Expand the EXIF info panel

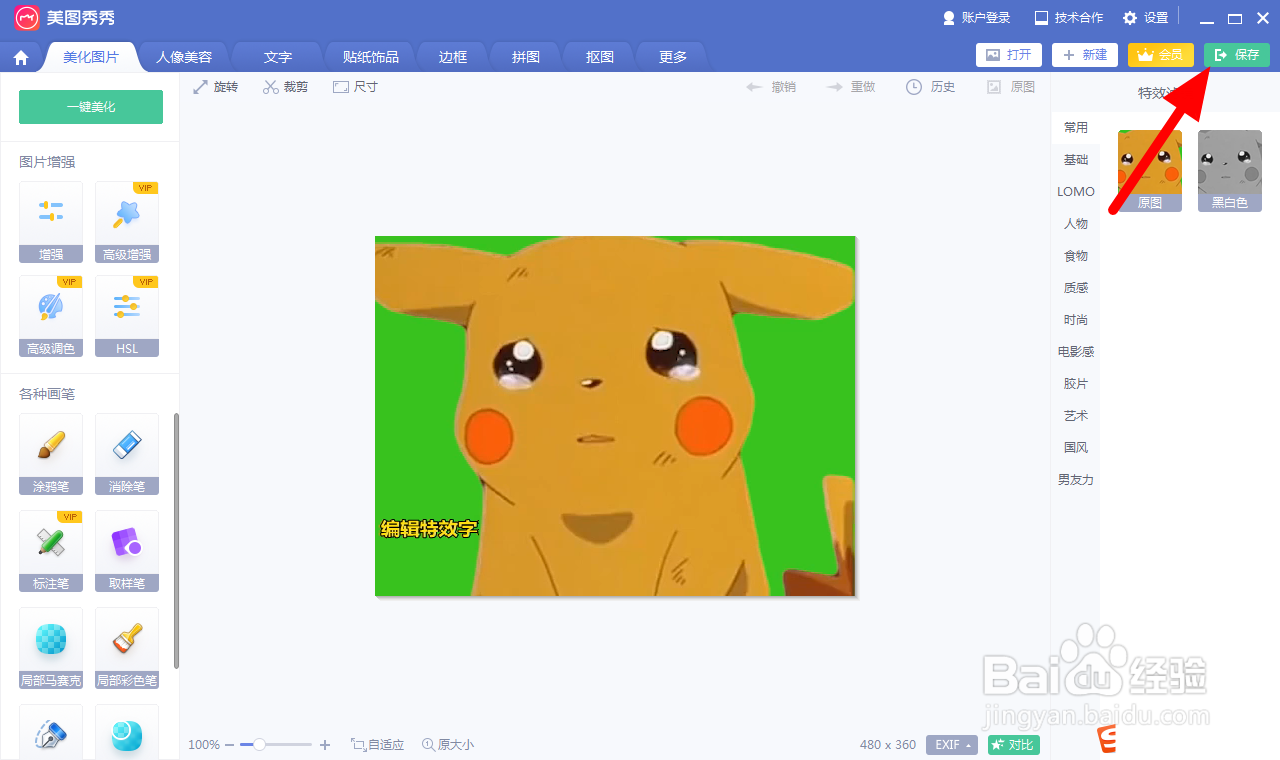pyautogui.click(x=951, y=745)
